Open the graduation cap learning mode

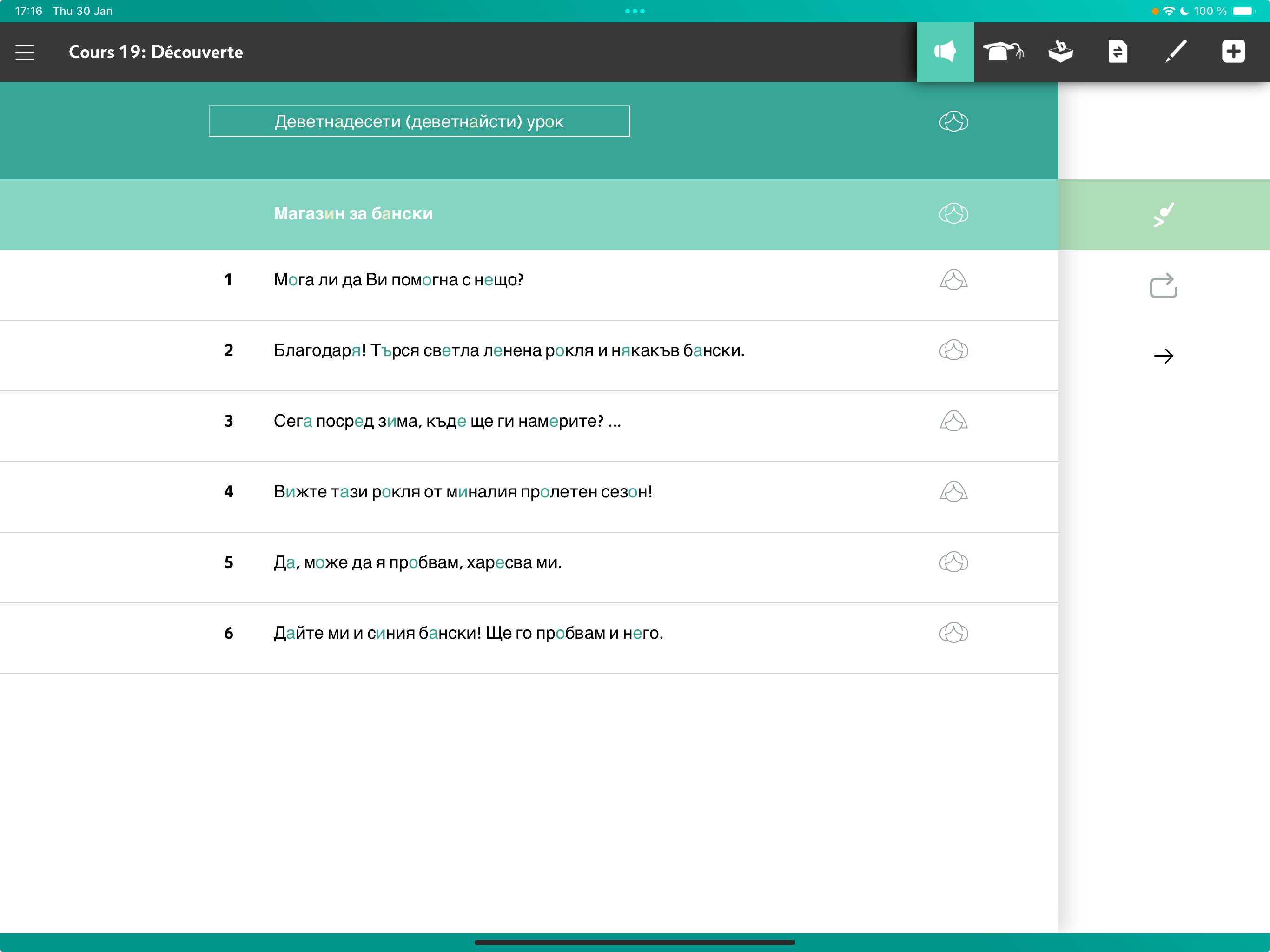(1002, 52)
